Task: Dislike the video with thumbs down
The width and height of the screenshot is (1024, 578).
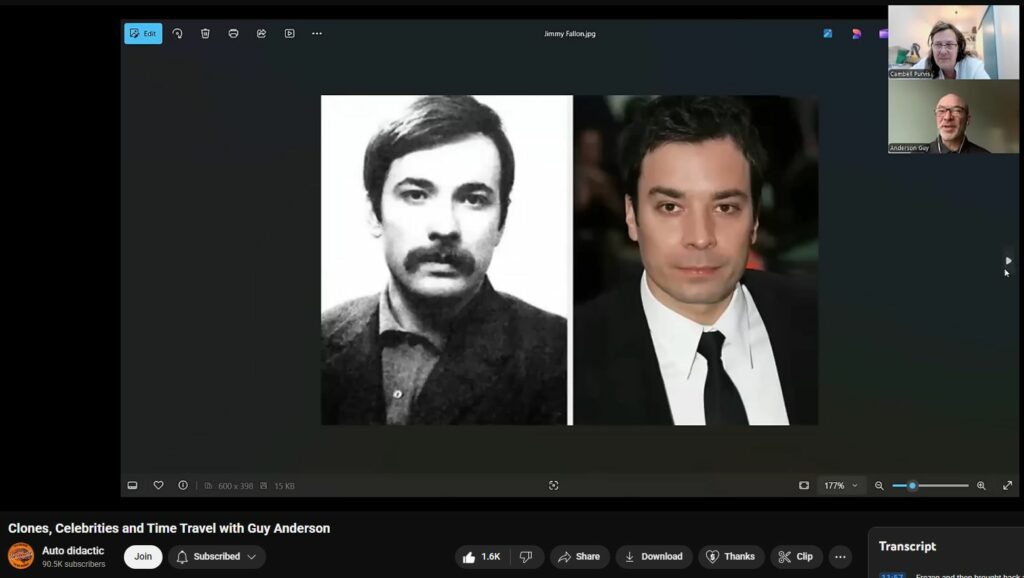Action: [526, 556]
